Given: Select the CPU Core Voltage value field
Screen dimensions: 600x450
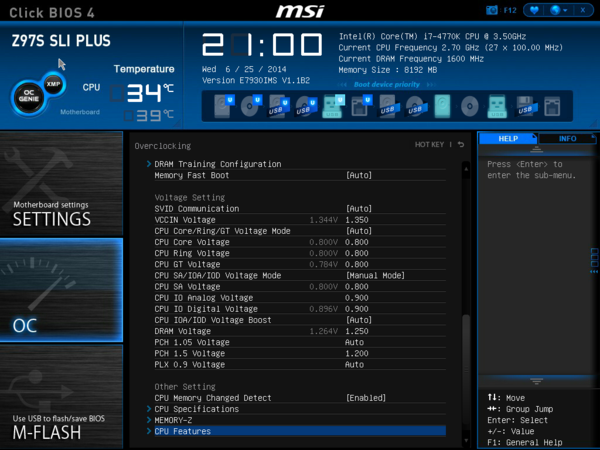Looking at the screenshot, I should (357, 242).
